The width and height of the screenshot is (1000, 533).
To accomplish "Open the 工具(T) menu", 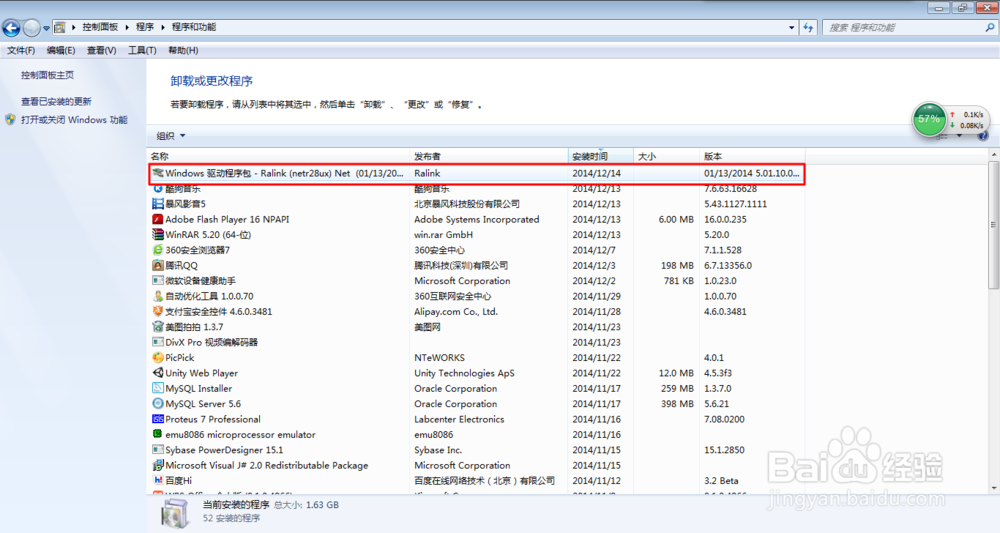I will pyautogui.click(x=142, y=50).
